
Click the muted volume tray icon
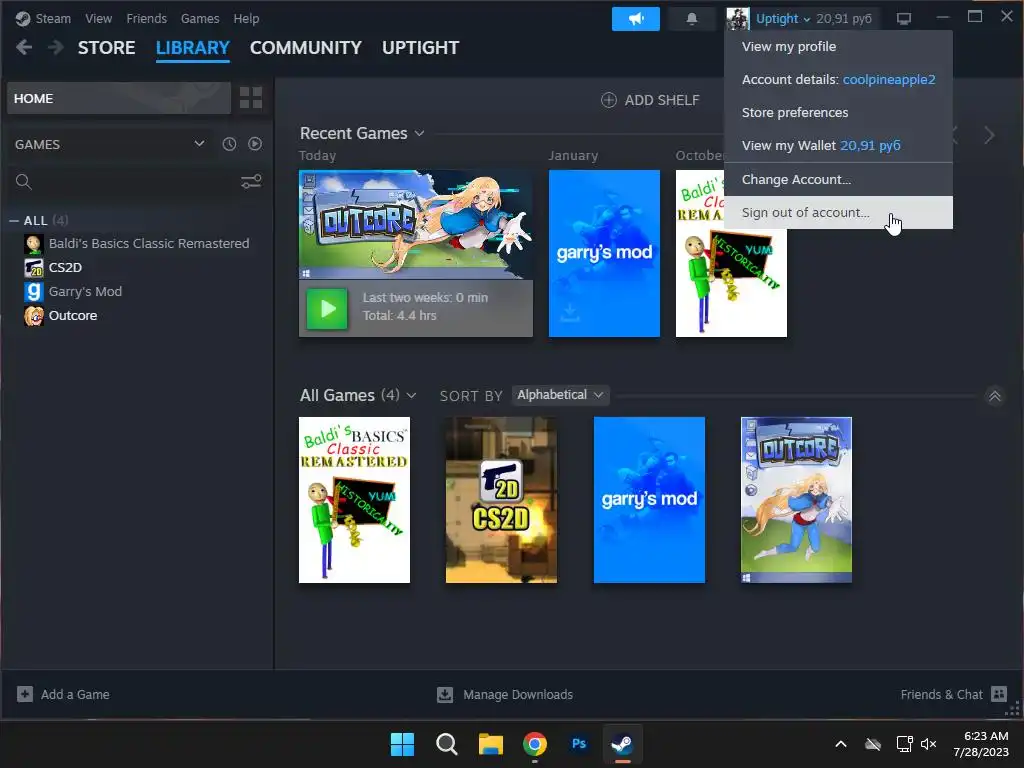click(x=929, y=744)
